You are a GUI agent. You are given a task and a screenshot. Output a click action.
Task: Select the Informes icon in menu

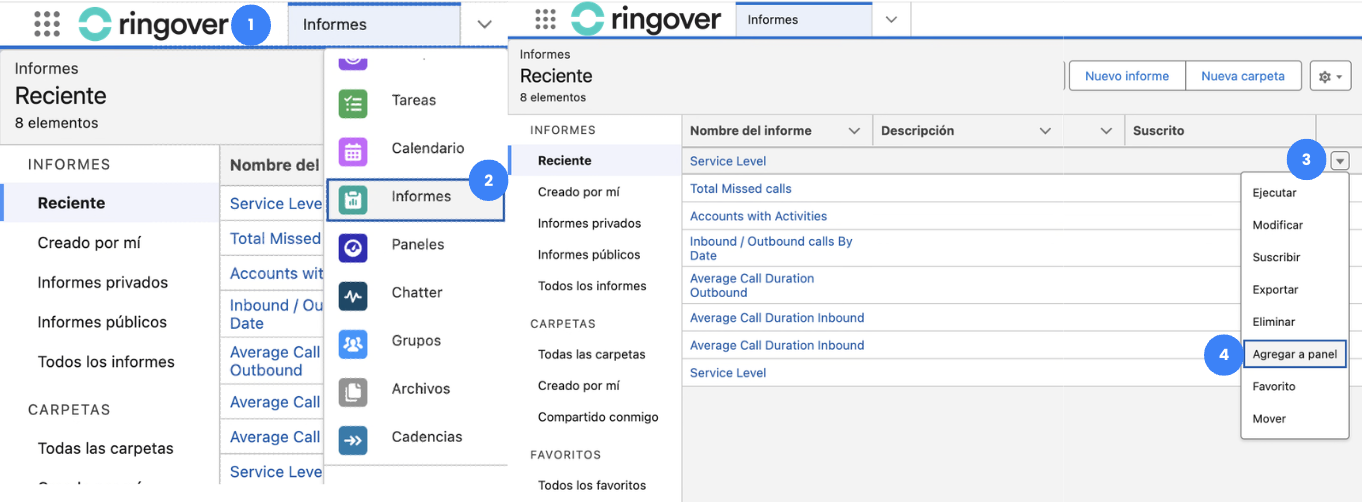353,197
